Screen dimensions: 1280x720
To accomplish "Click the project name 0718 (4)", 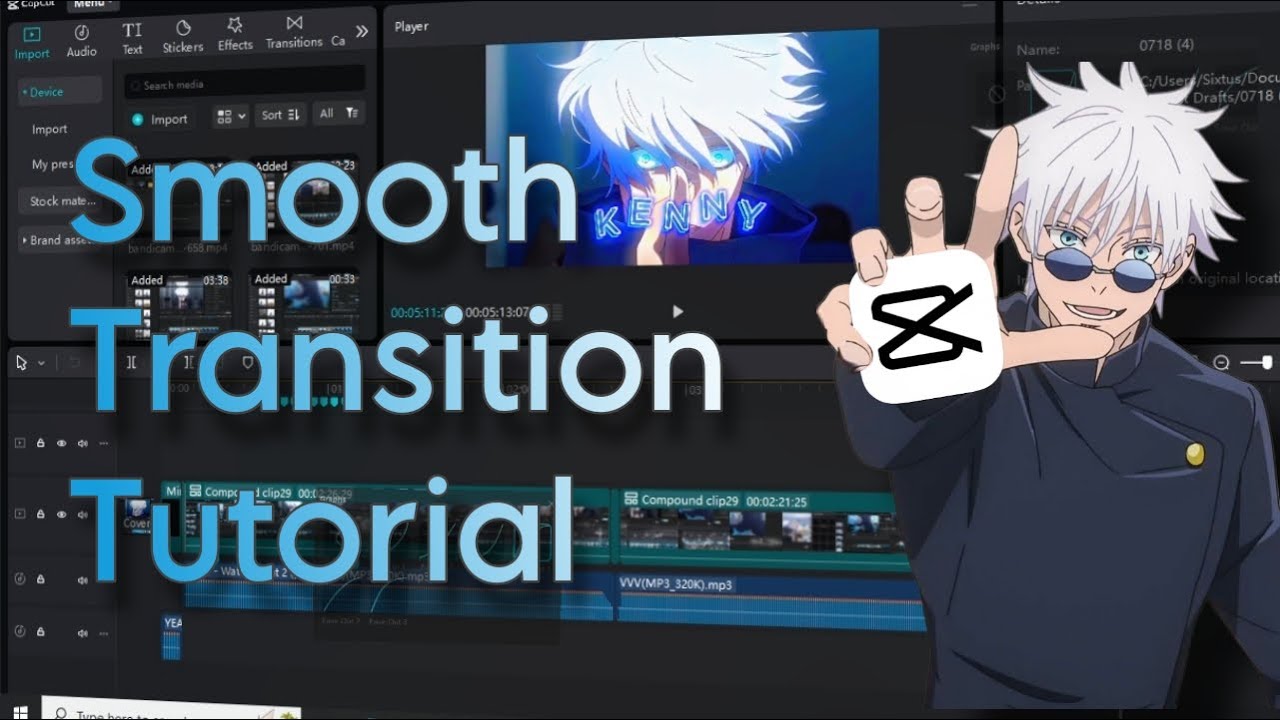I will tap(1167, 45).
